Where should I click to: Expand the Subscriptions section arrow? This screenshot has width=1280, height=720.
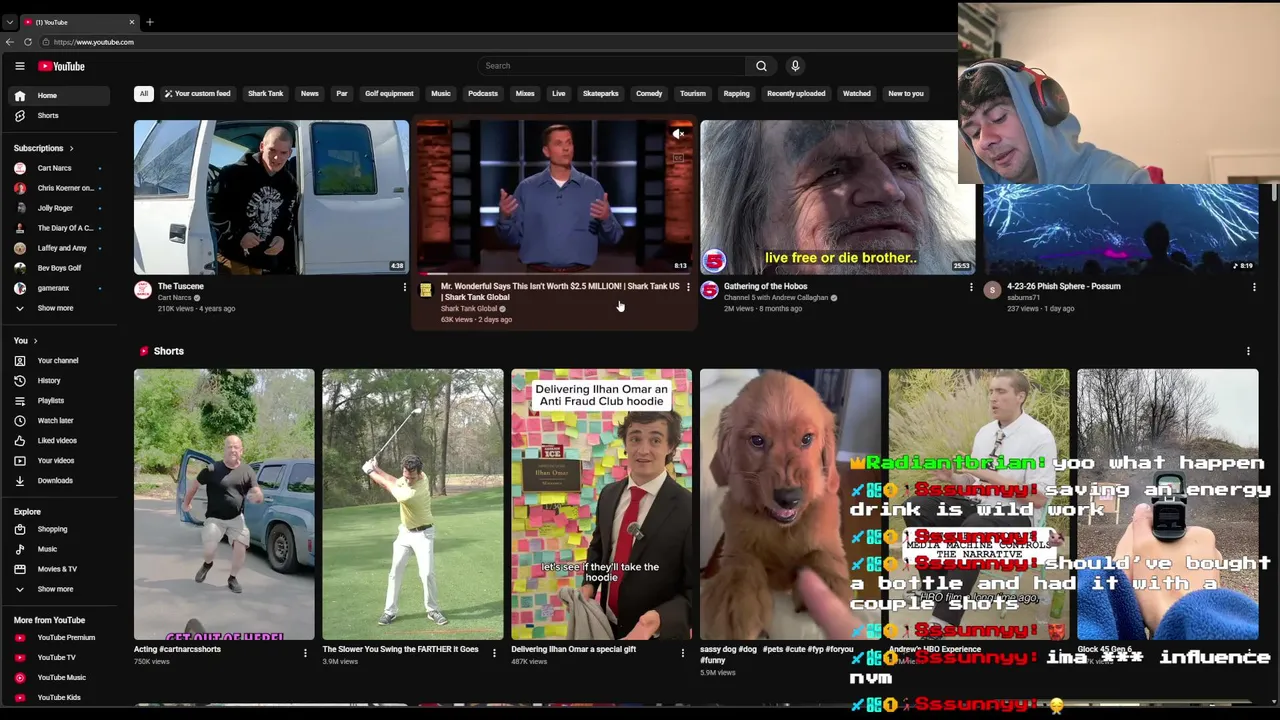click(x=71, y=148)
